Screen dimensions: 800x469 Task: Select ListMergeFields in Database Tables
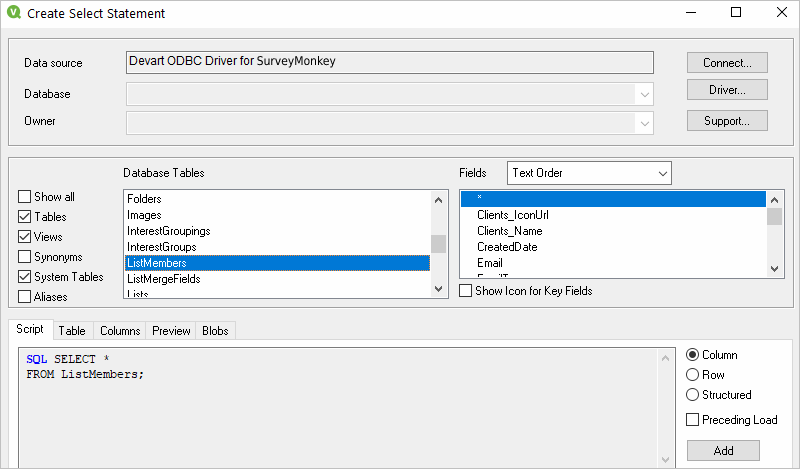point(164,279)
